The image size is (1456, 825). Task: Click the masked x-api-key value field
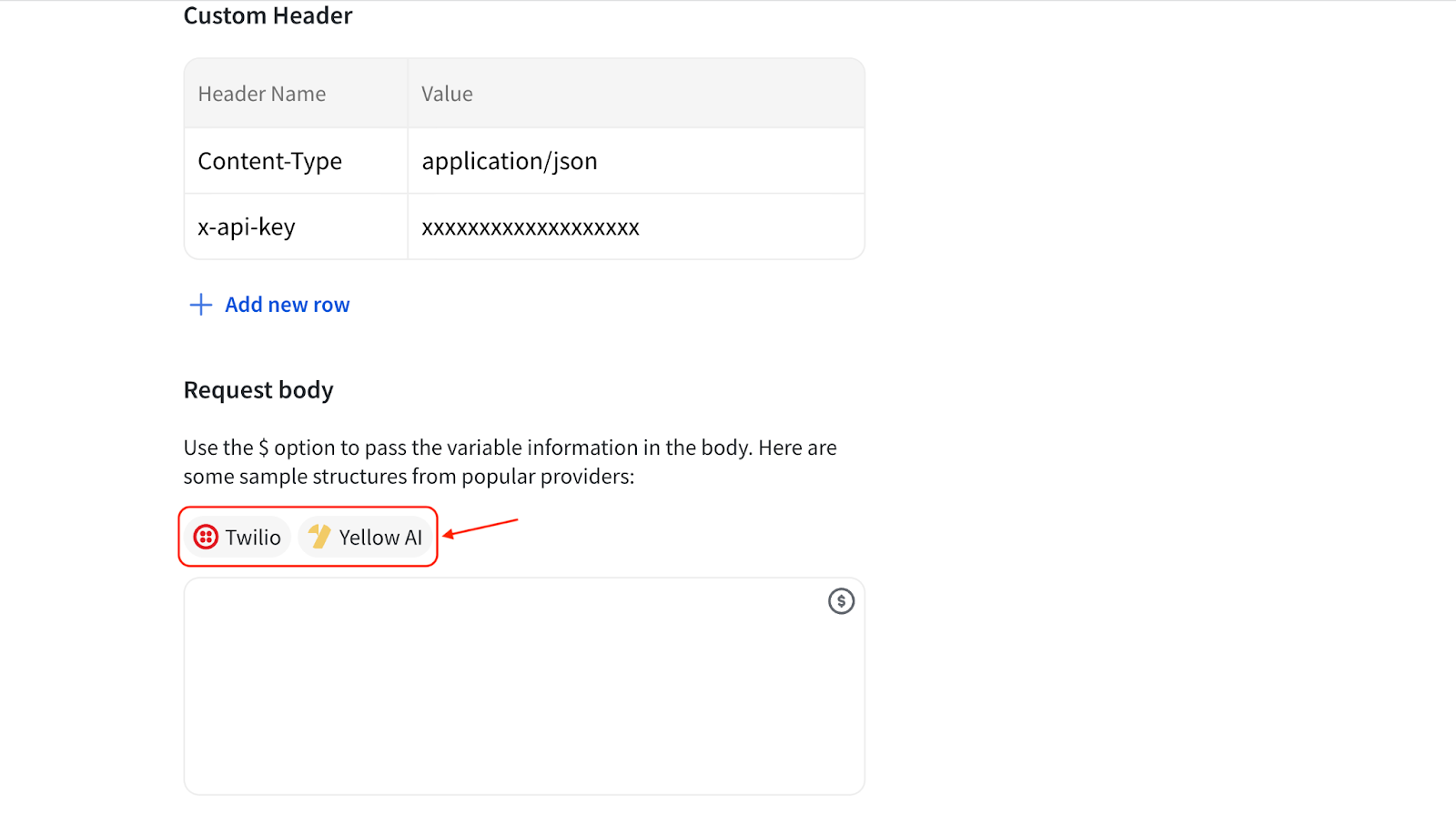tap(531, 227)
